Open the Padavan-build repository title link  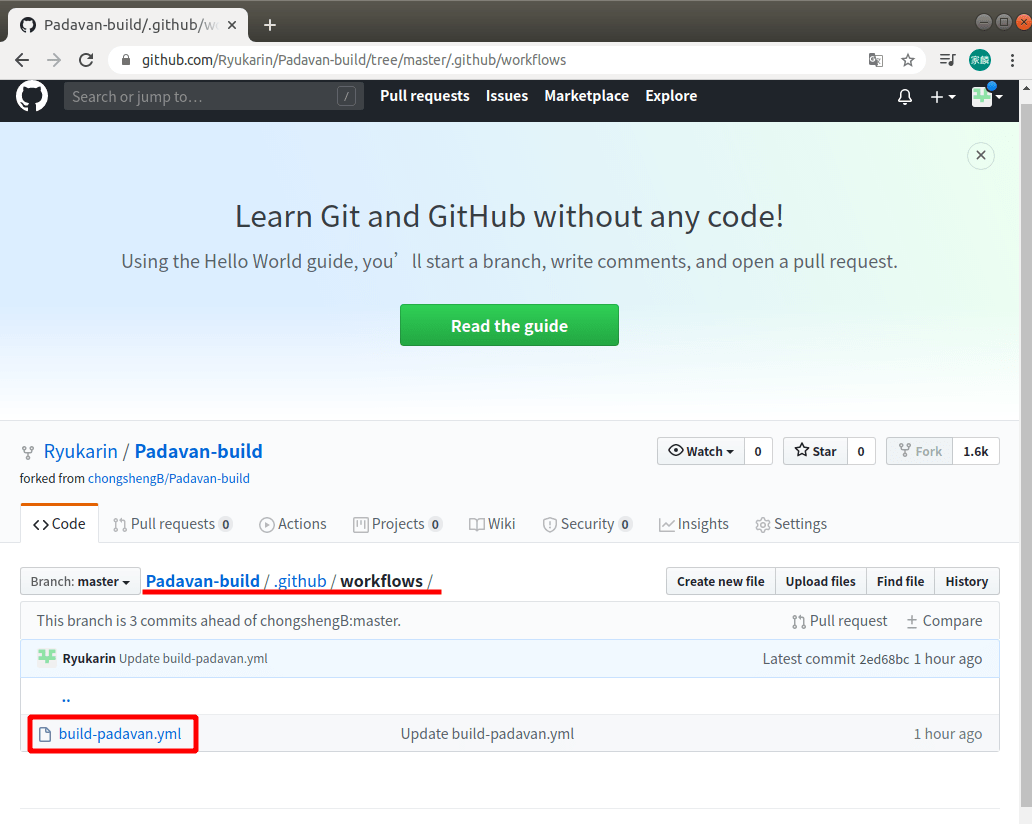point(198,451)
